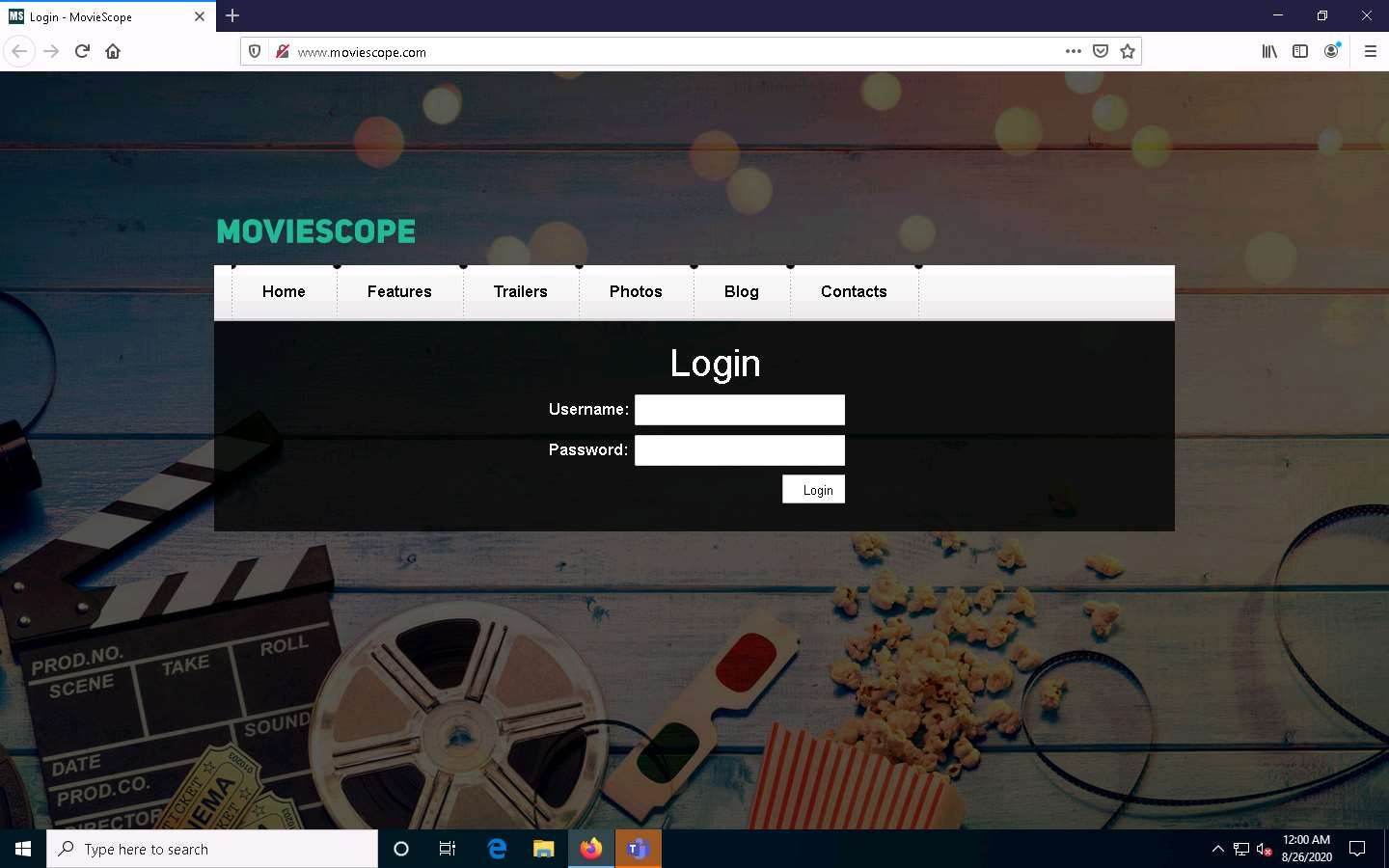Click the Login submit button
1389x868 pixels.
(813, 489)
